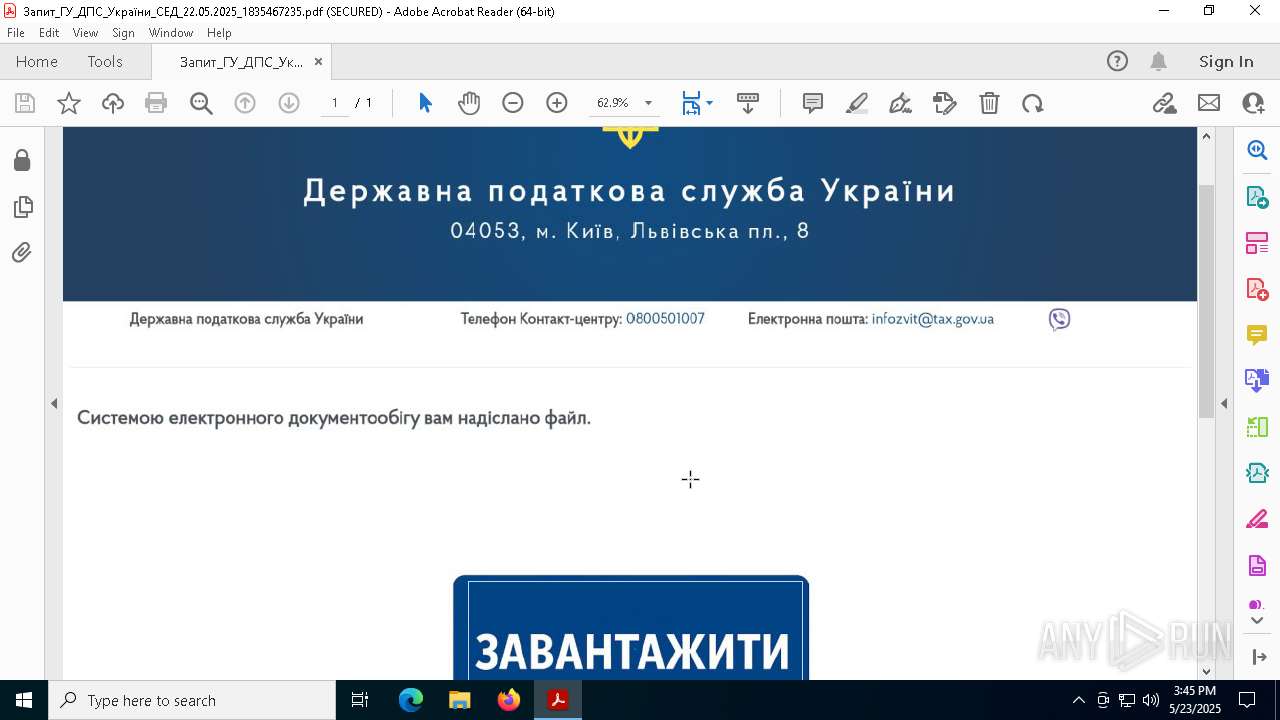1280x720 pixels.
Task: Open the Window menu
Action: [171, 33]
